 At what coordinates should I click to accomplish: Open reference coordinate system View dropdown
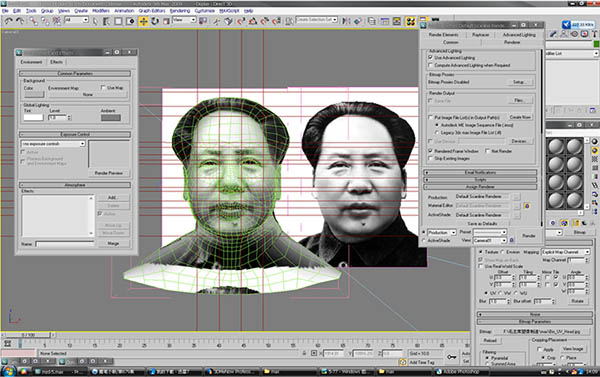[184, 20]
